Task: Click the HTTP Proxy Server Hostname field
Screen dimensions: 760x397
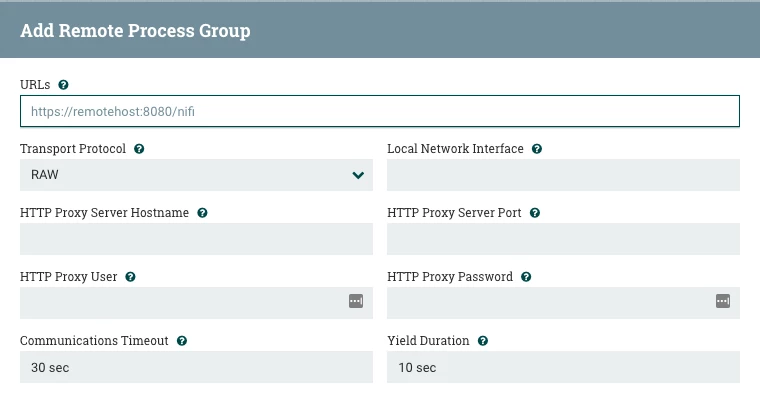Action: point(196,239)
